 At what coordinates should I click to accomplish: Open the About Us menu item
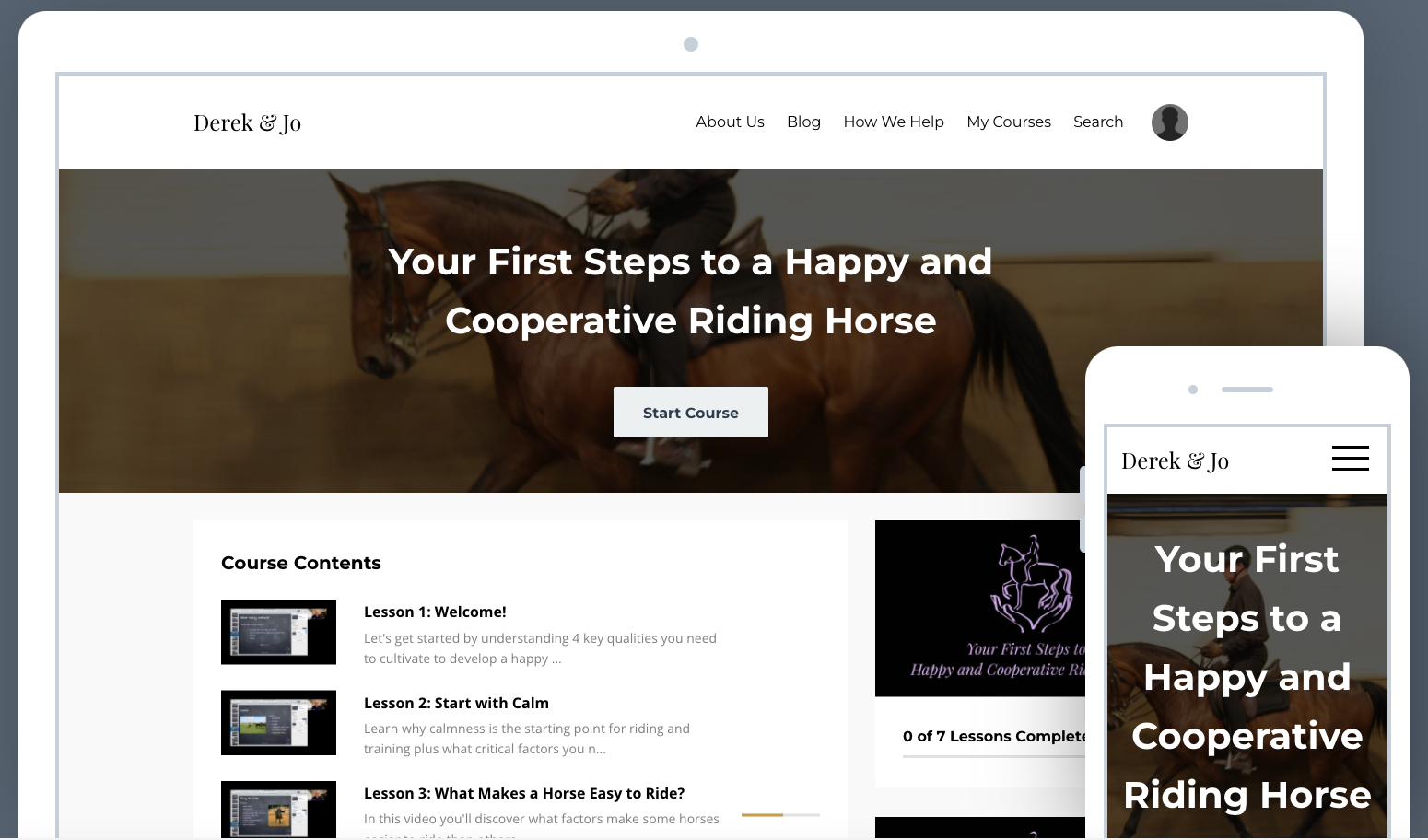pos(730,122)
